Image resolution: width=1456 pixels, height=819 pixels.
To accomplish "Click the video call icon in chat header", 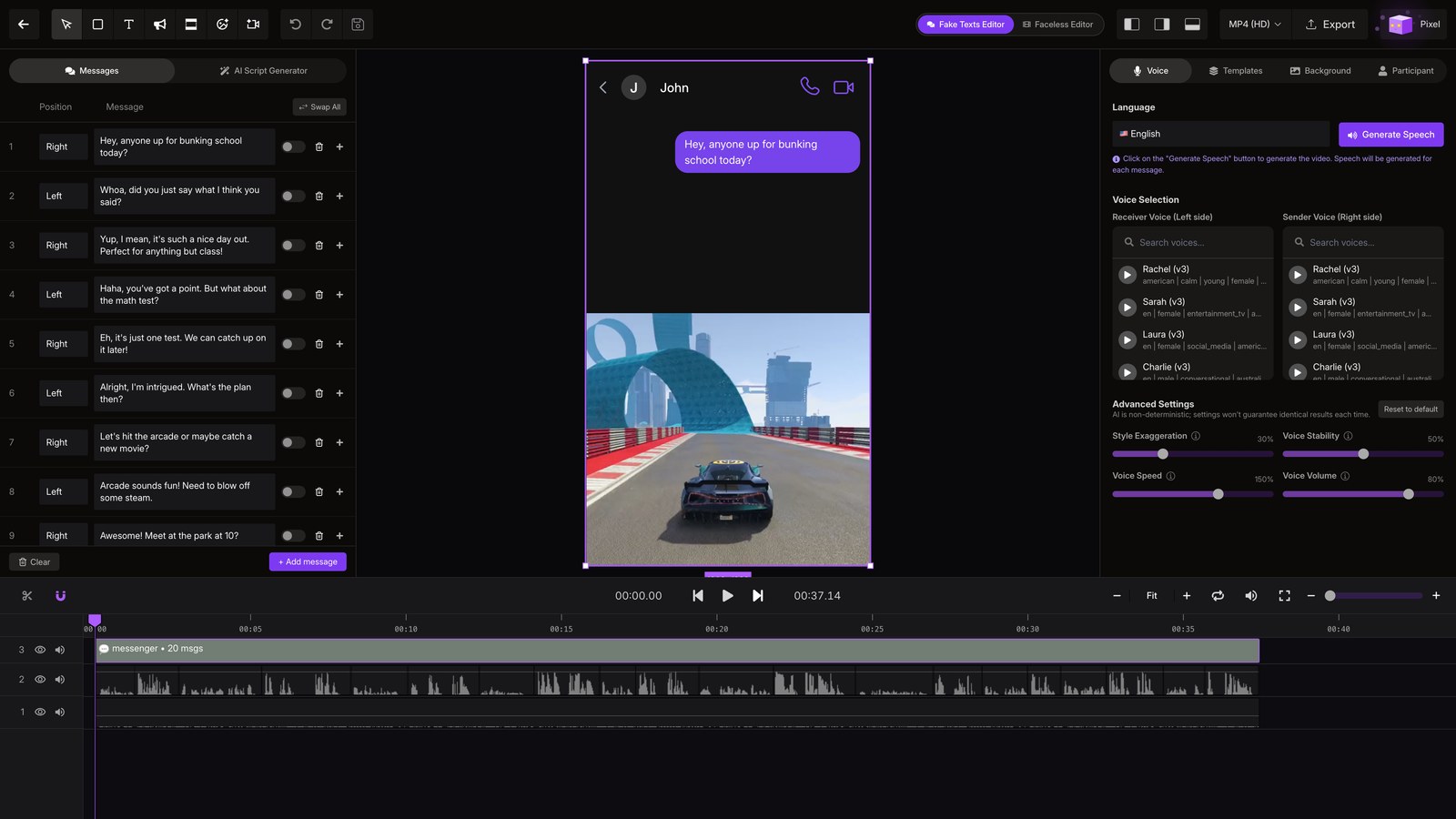I will tap(844, 87).
